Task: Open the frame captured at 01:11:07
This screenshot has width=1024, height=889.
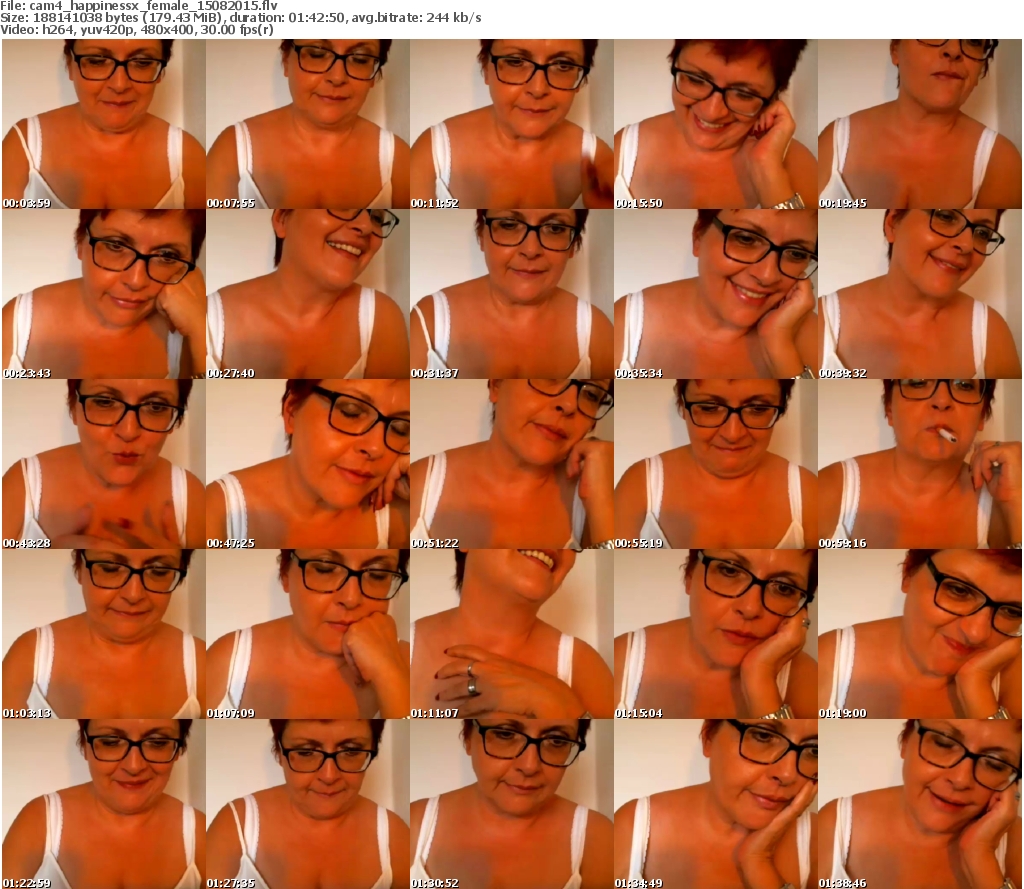Action: click(512, 634)
